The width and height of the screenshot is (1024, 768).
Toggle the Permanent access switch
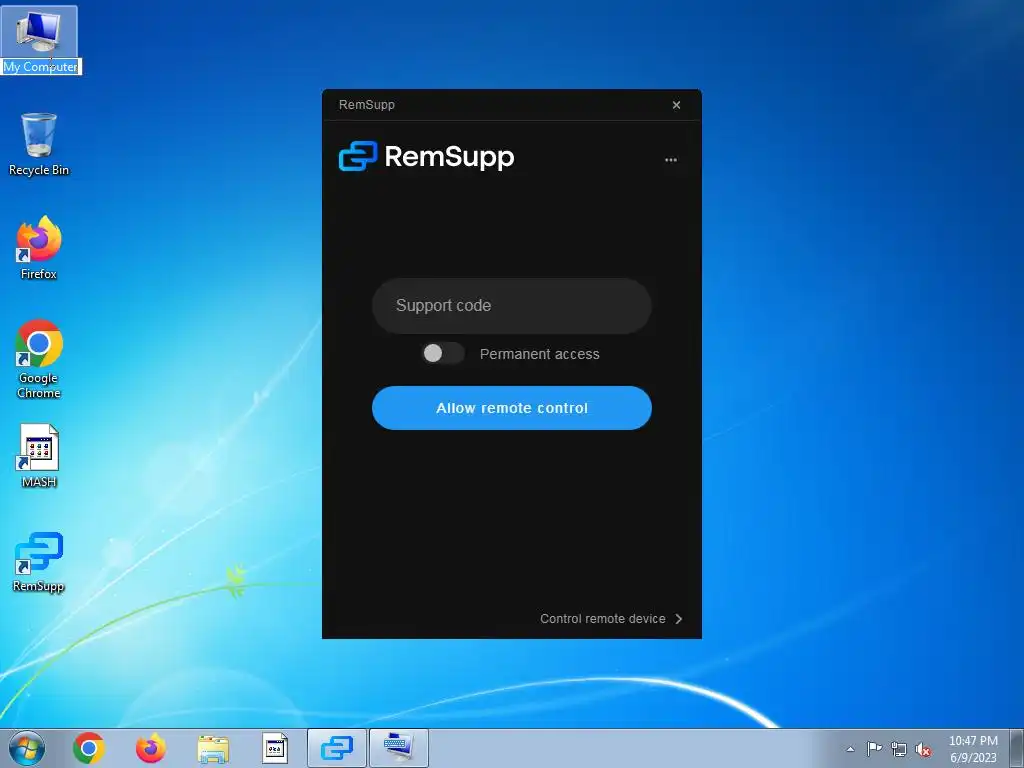tap(443, 353)
